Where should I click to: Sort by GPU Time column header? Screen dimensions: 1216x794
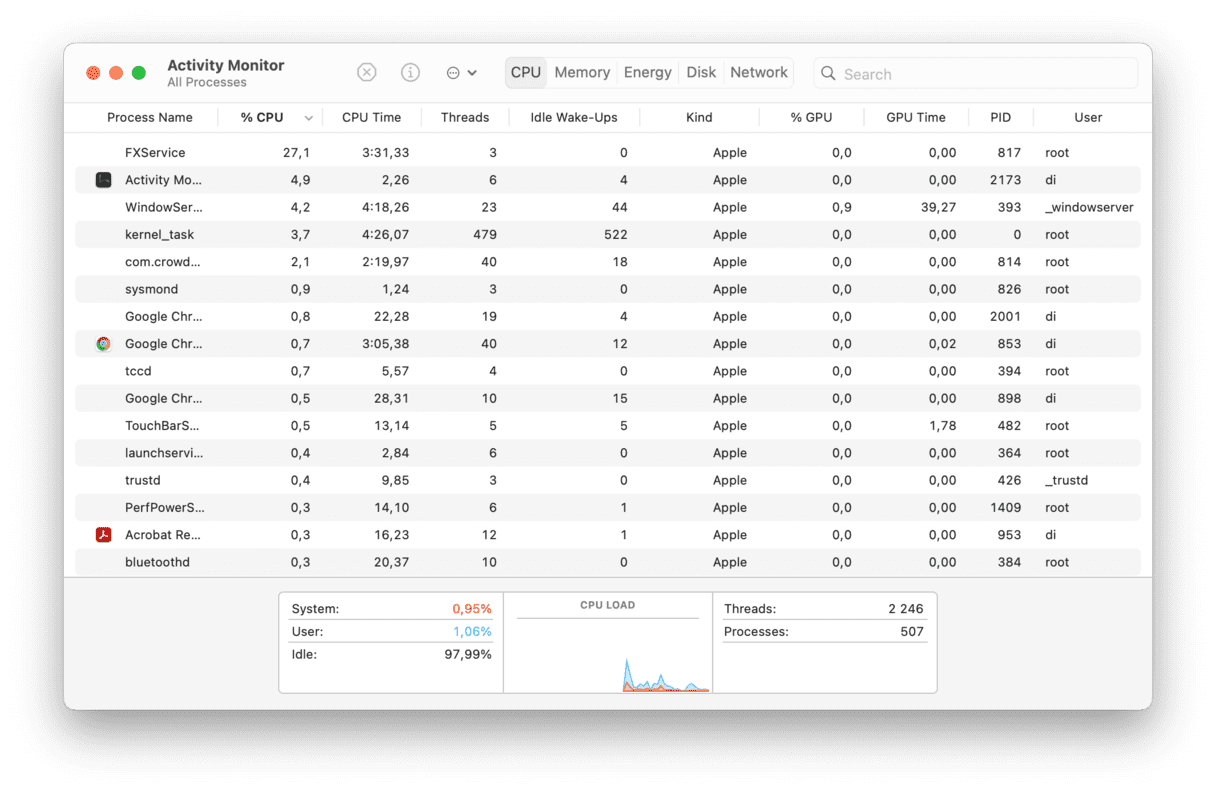(916, 117)
